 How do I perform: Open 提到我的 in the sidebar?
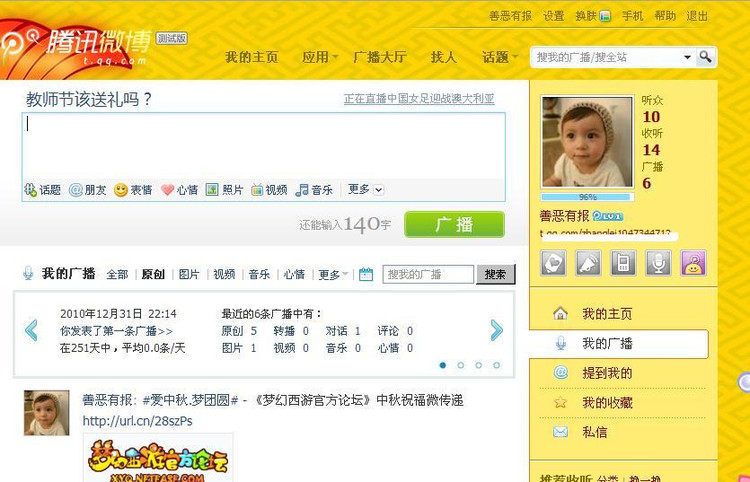coord(607,373)
